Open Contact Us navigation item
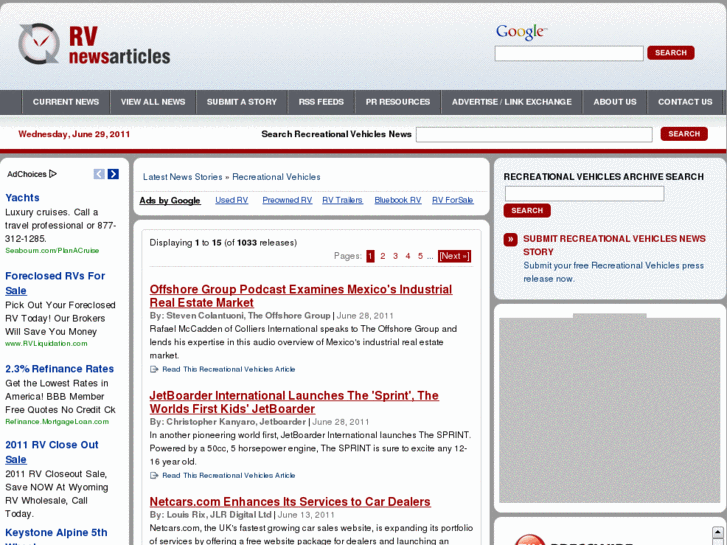The height and width of the screenshot is (545, 727). (x=685, y=102)
